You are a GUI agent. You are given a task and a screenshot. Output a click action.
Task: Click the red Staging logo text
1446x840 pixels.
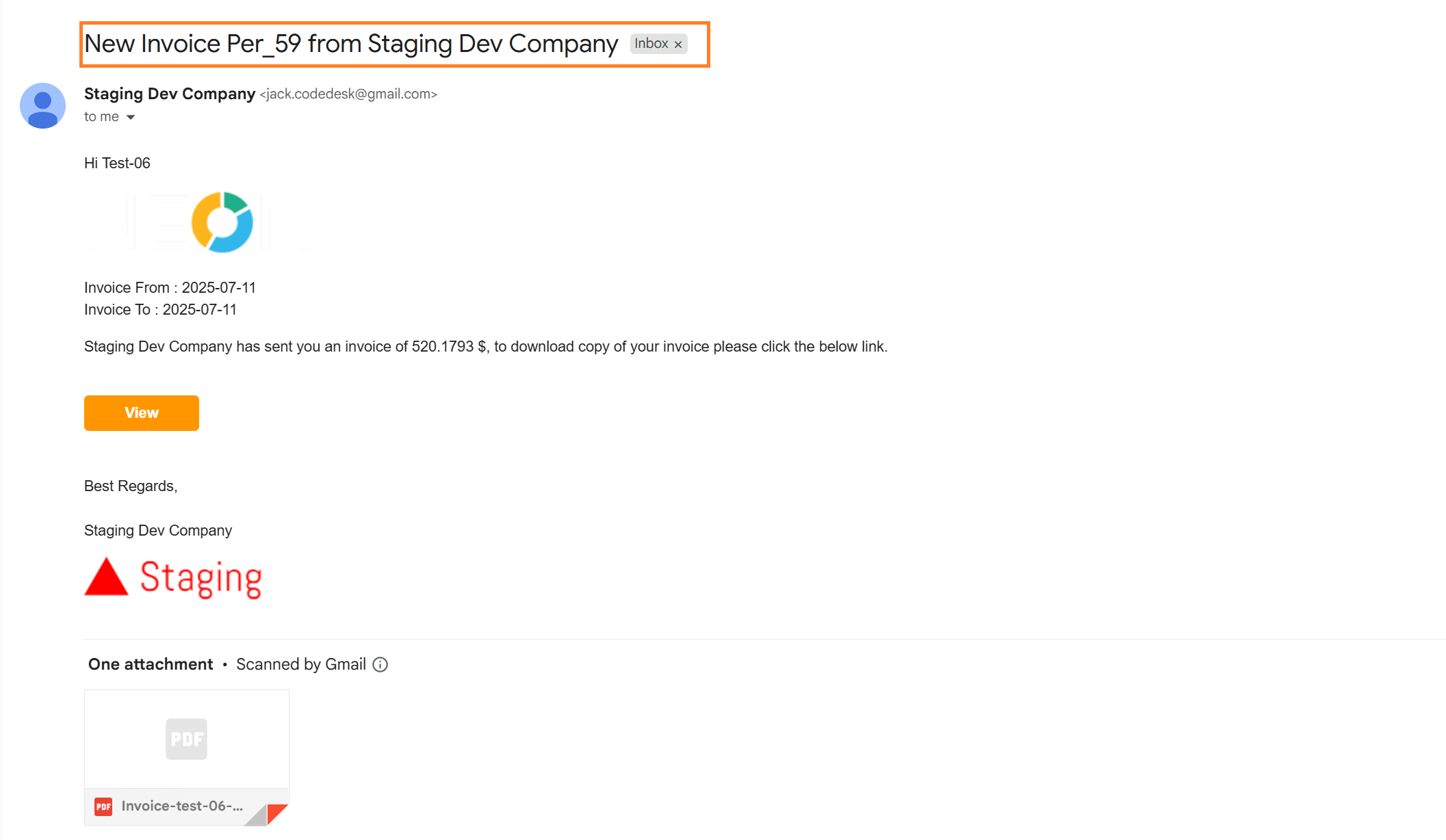click(x=201, y=579)
